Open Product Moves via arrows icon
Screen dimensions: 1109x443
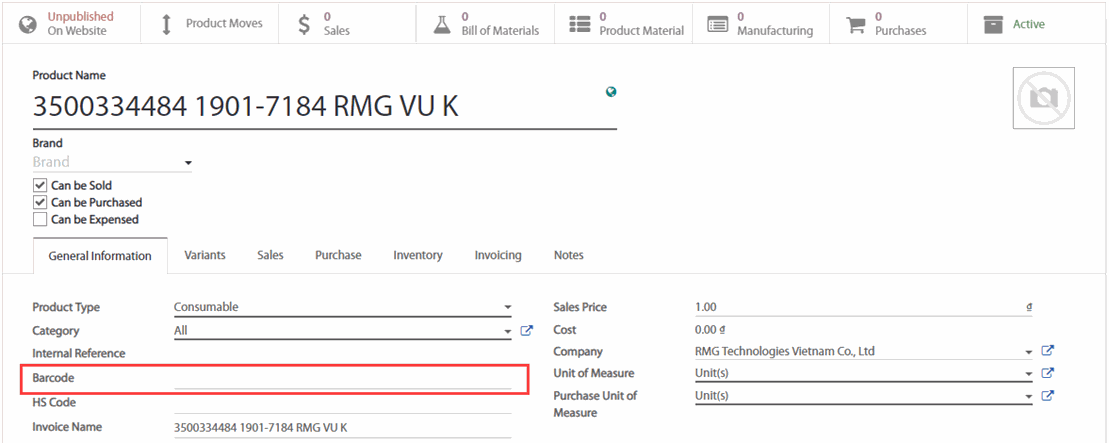167,24
